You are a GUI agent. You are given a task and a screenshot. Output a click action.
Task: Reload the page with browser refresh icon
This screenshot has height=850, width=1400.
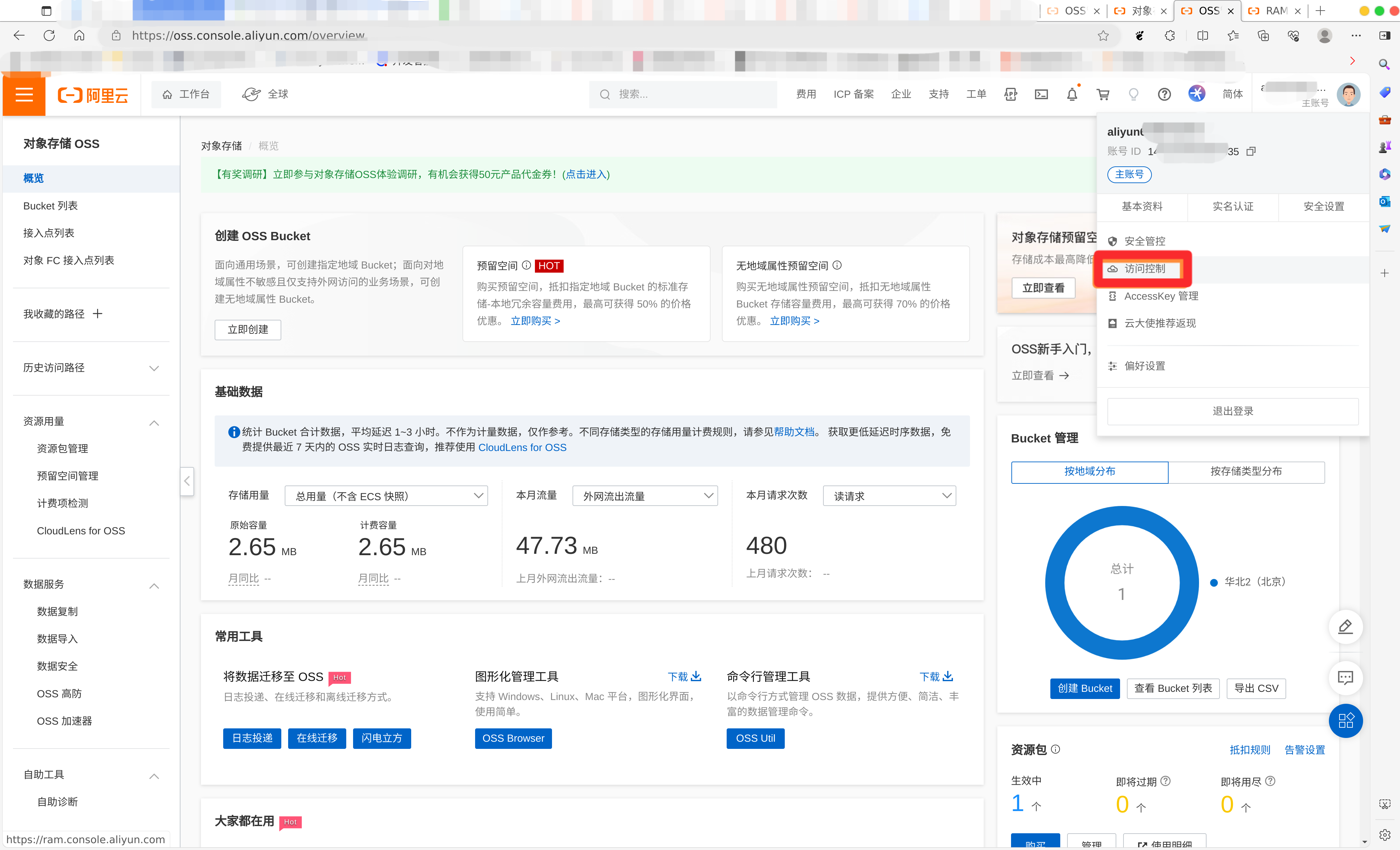click(x=50, y=35)
